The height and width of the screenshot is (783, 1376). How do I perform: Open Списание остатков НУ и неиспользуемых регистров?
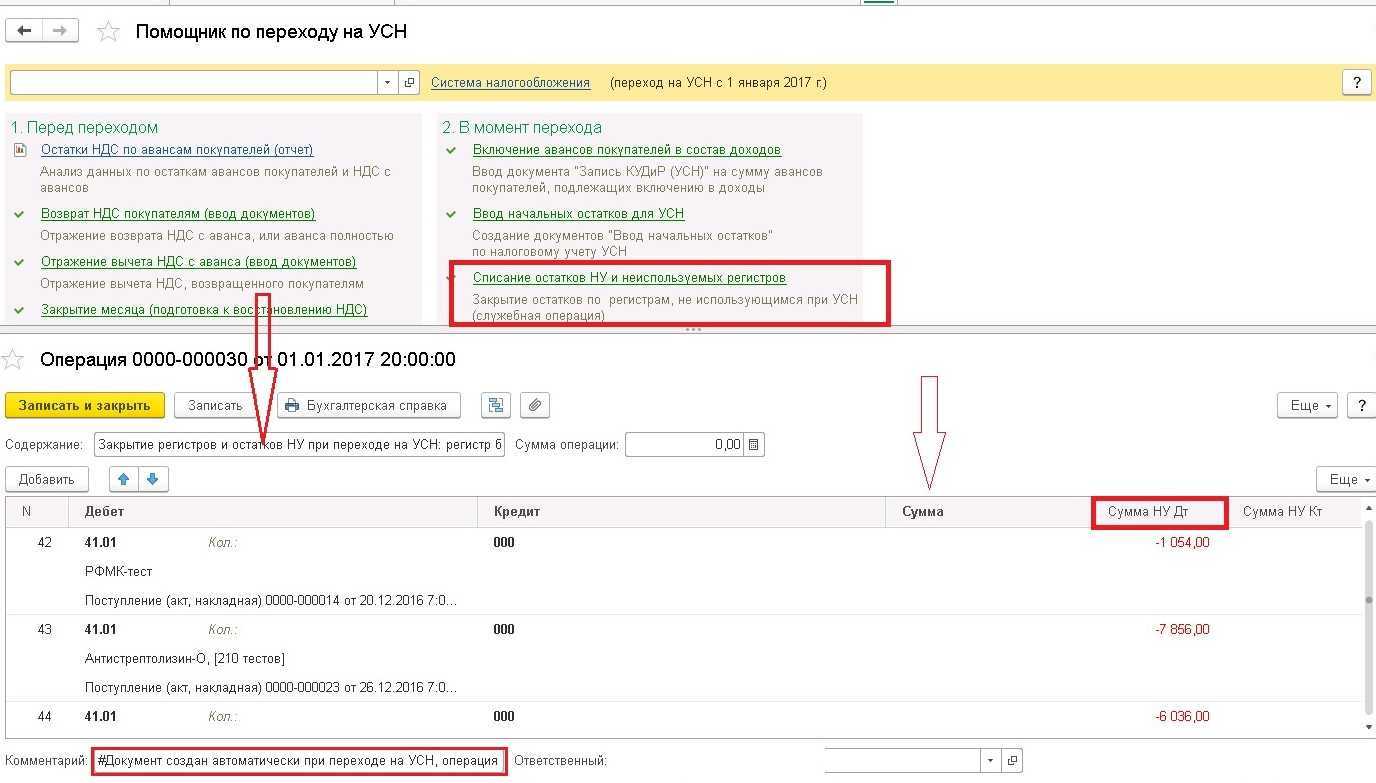tap(629, 278)
